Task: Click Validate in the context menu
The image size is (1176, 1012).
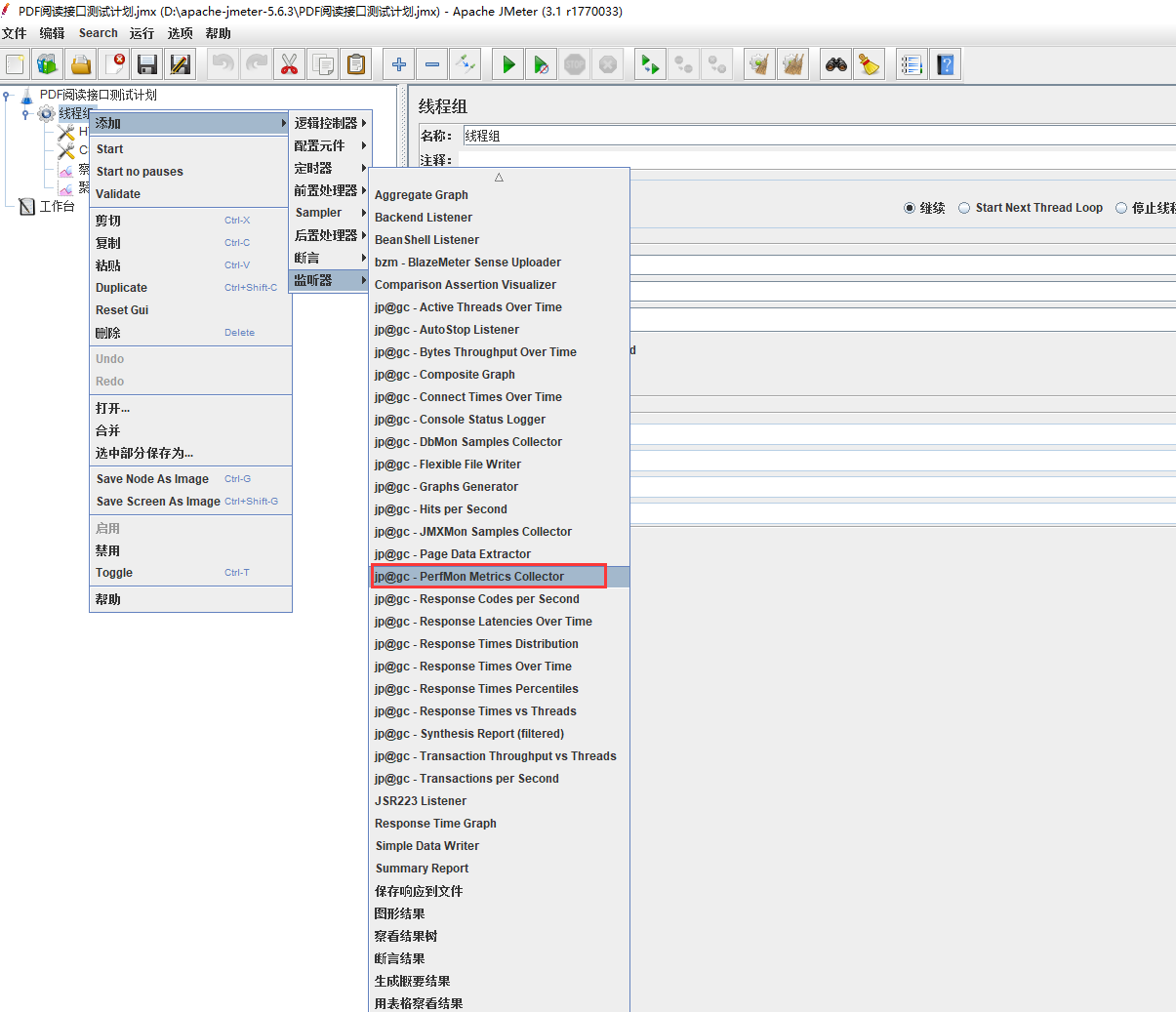Action: pyautogui.click(x=118, y=194)
